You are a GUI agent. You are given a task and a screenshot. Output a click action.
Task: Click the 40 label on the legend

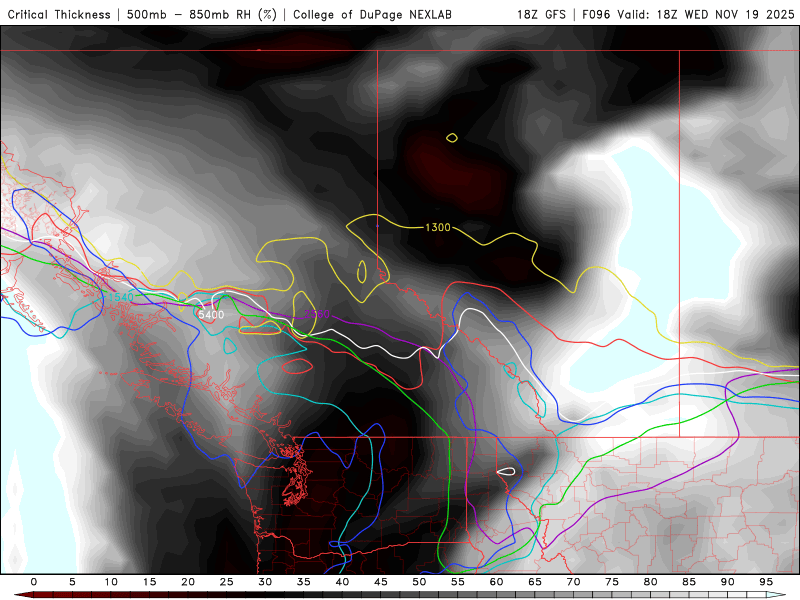point(342,582)
